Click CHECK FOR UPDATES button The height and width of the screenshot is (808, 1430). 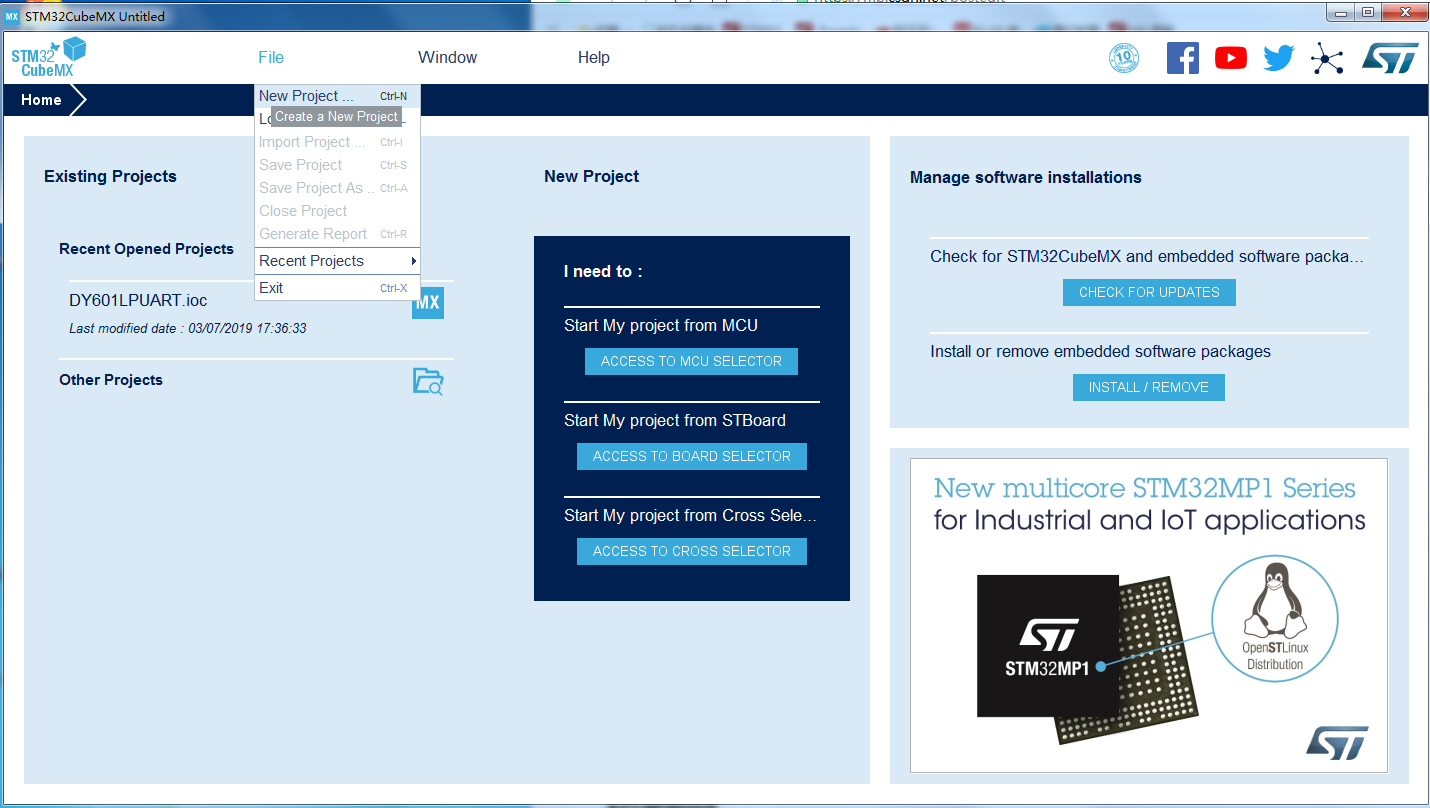(x=1149, y=292)
